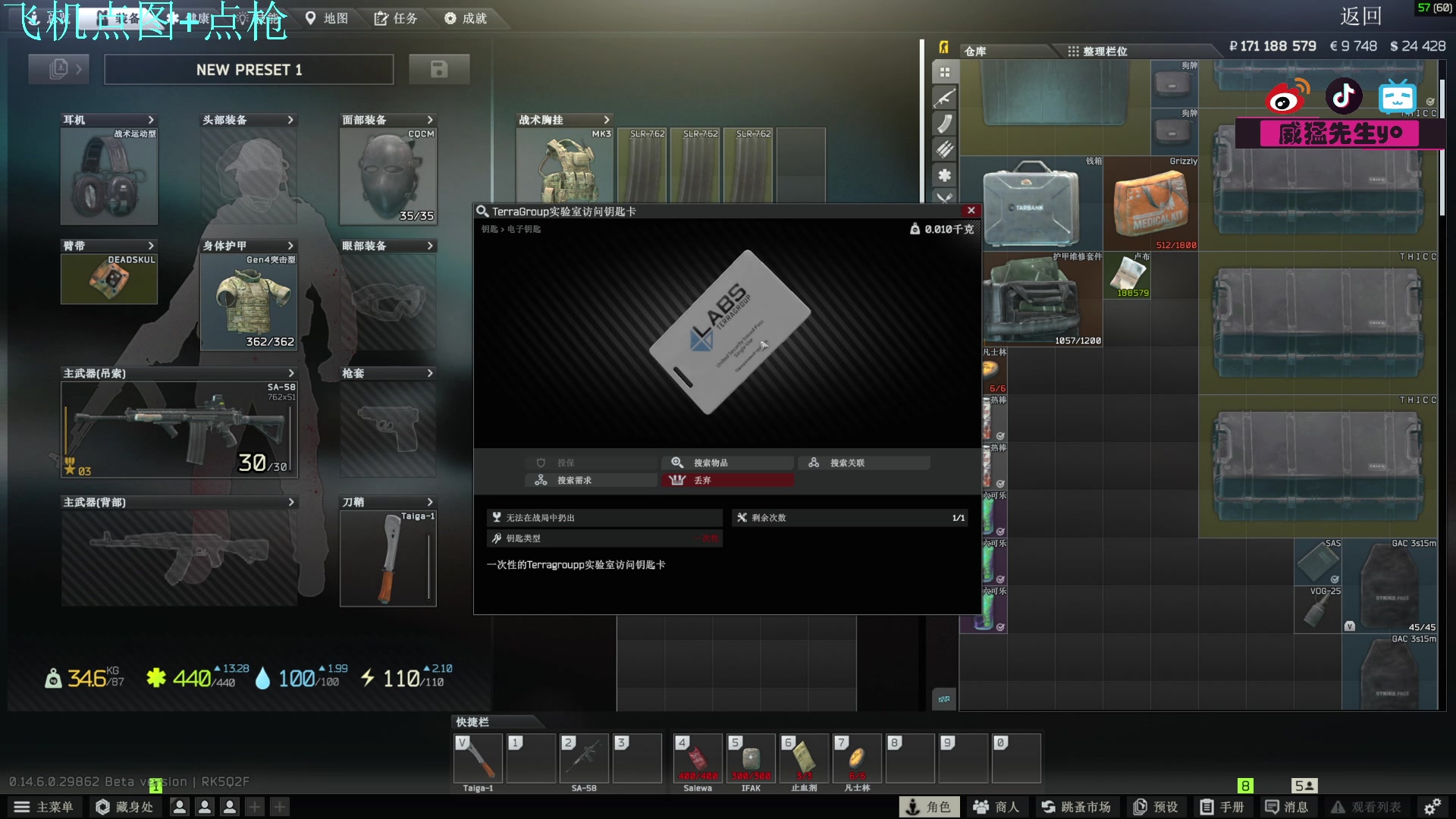Image resolution: width=1456 pixels, height=819 pixels.
Task: Open the 主菜单 main menu
Action: pos(44,807)
